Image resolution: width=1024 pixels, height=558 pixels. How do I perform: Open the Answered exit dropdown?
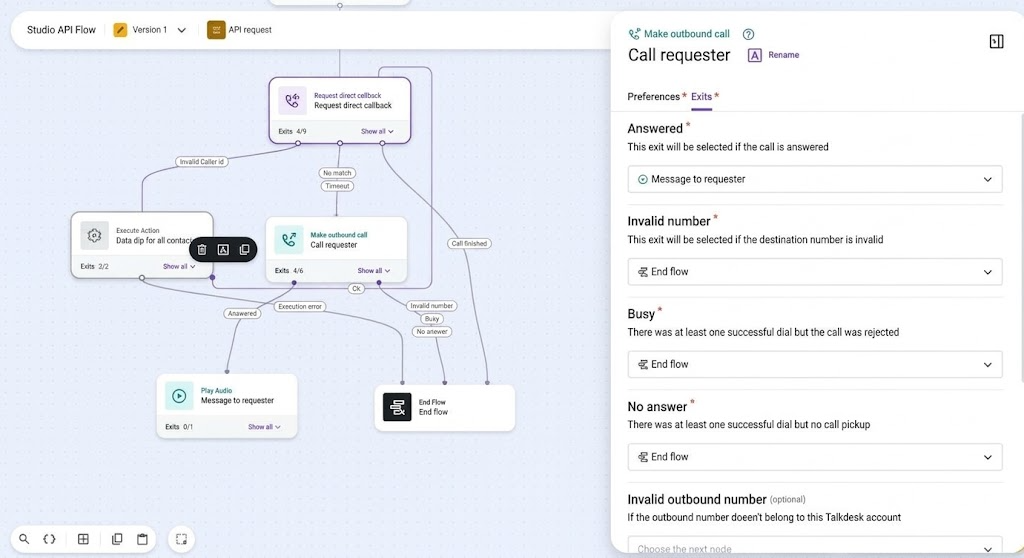(815, 179)
